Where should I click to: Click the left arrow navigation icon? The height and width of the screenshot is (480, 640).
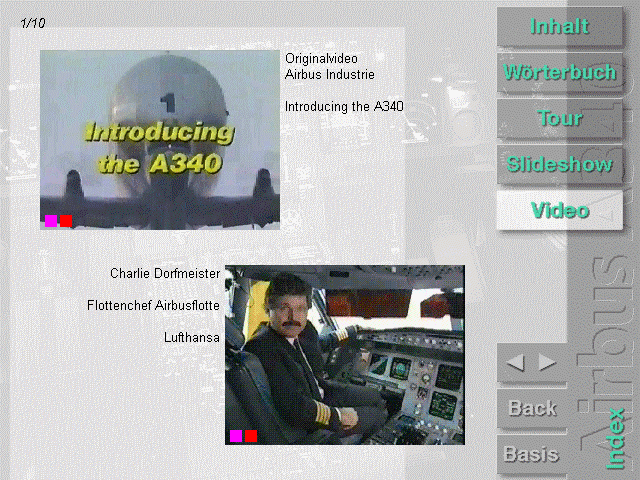516,363
